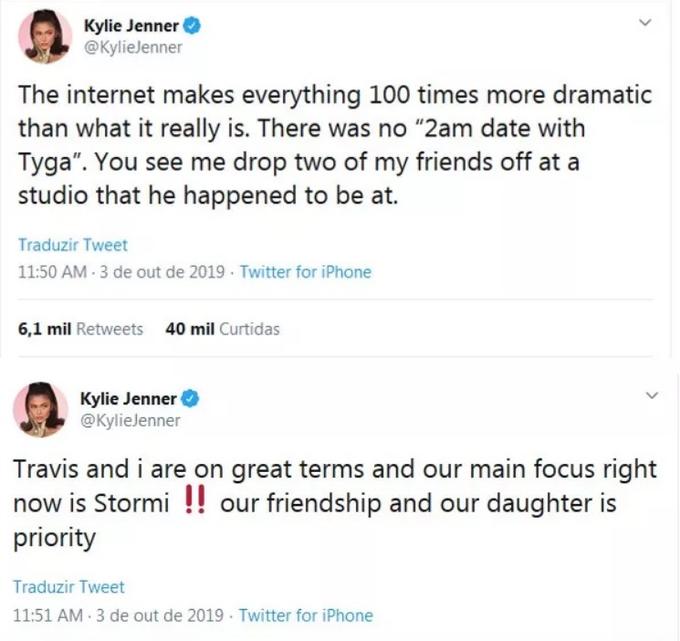The height and width of the screenshot is (641, 680).
Task: Click Traduzir Tweet under the 11:51 AM tweet
Action: [x=69, y=587]
